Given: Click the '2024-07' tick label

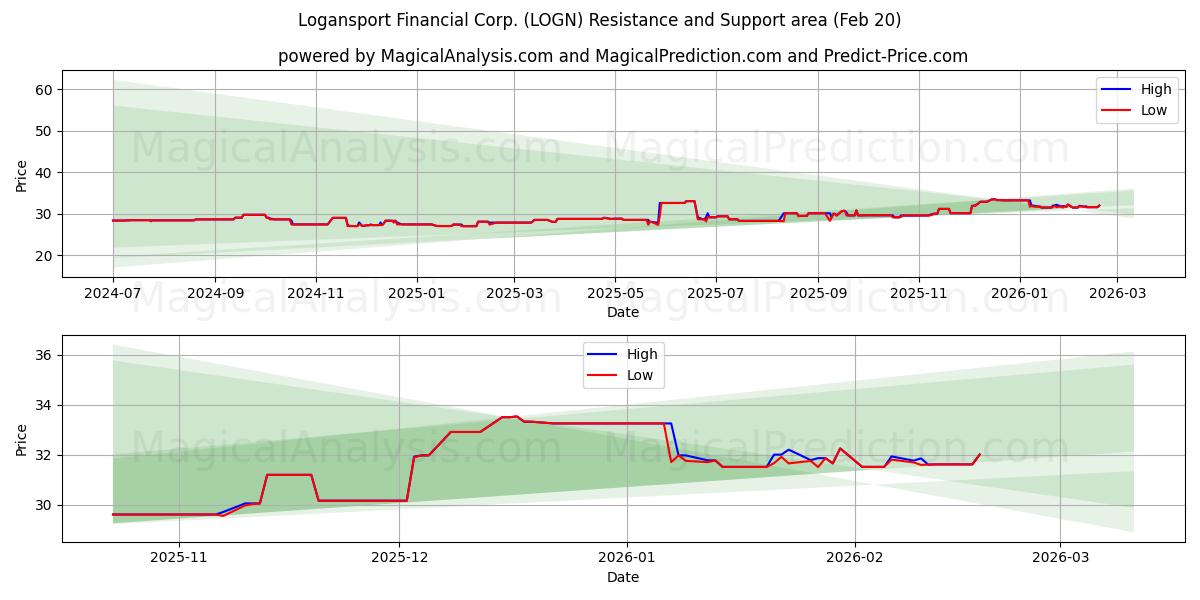Looking at the screenshot, I should [113, 293].
